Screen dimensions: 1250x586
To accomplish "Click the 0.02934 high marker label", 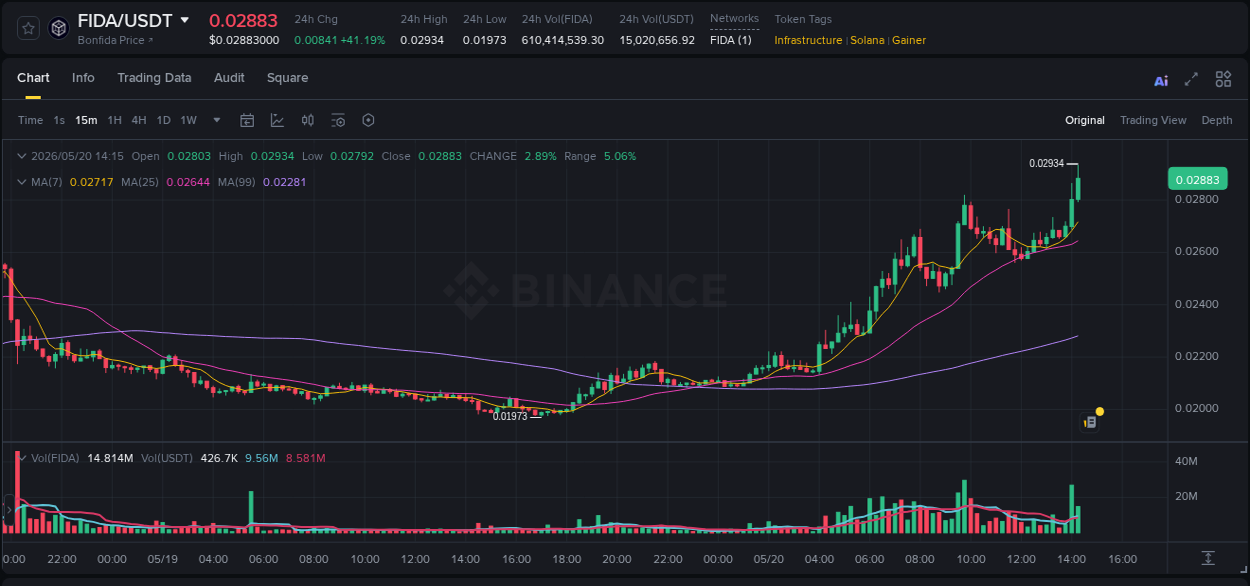I will tap(1047, 163).
